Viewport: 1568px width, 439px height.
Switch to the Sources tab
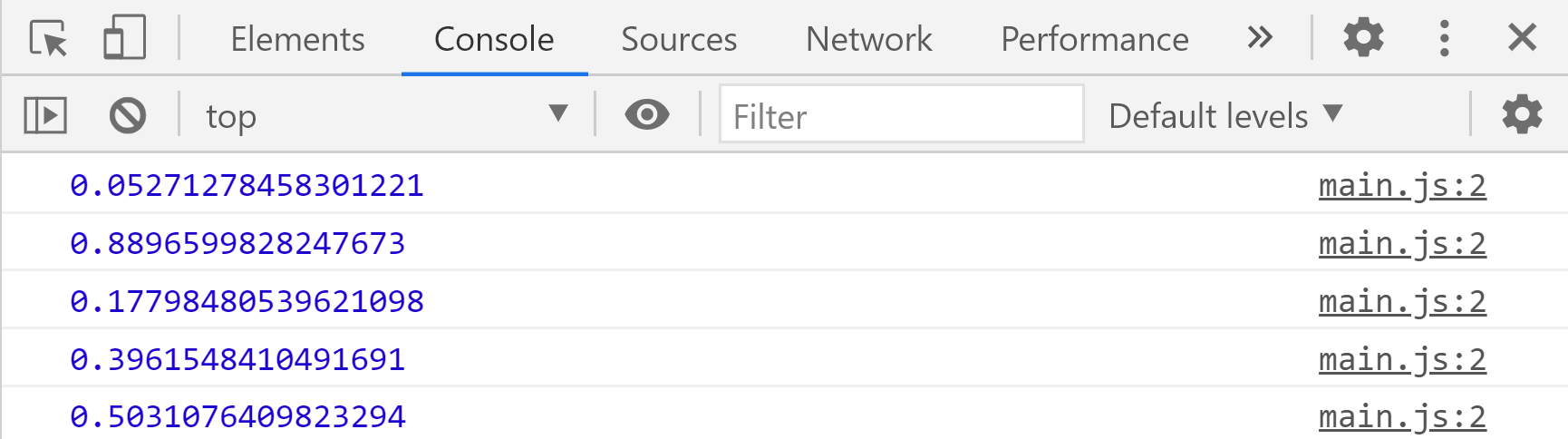679,39
